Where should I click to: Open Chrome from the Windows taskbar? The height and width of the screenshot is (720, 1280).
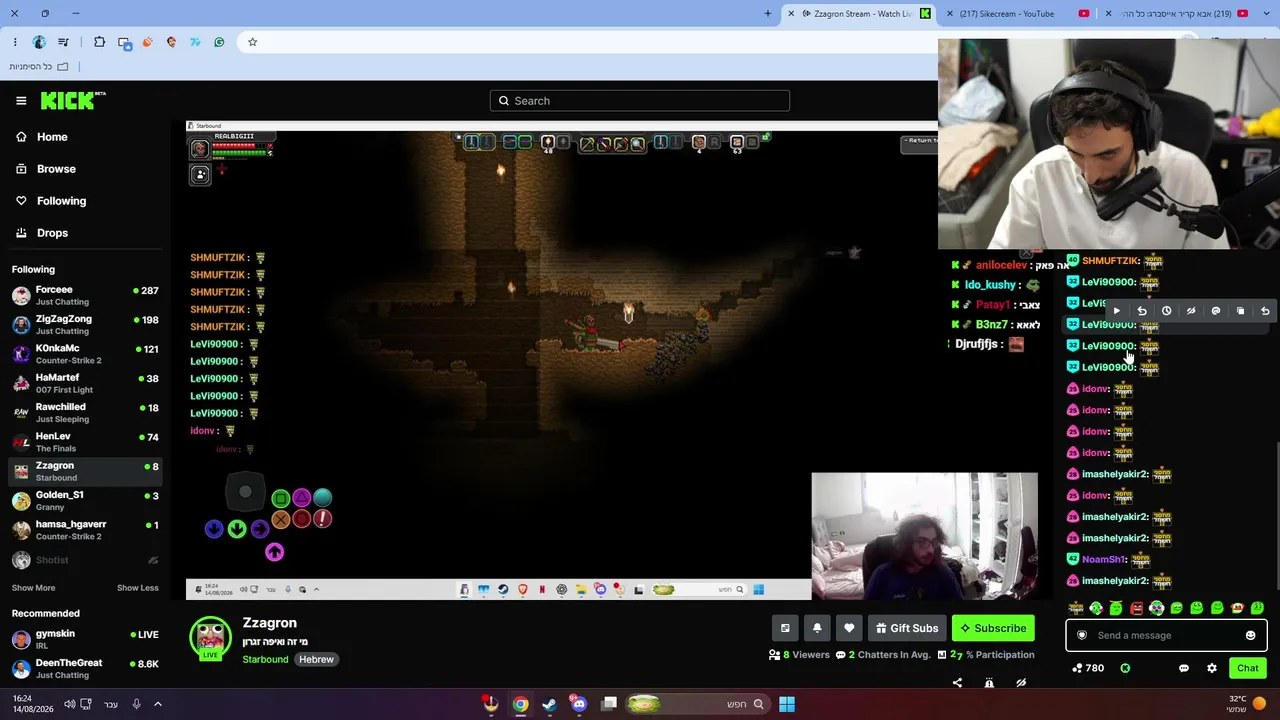(520, 704)
